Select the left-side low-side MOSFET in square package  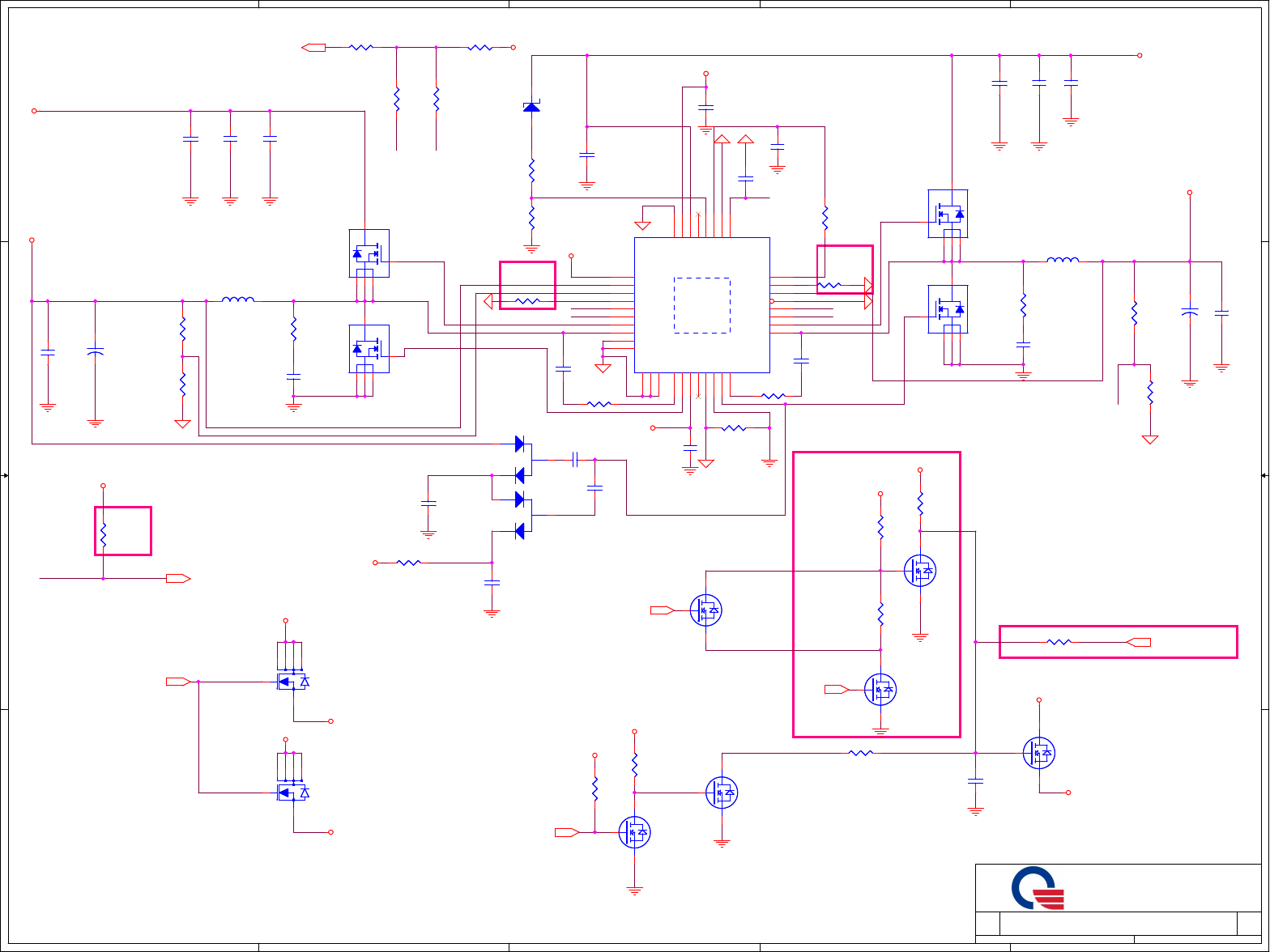coord(369,349)
